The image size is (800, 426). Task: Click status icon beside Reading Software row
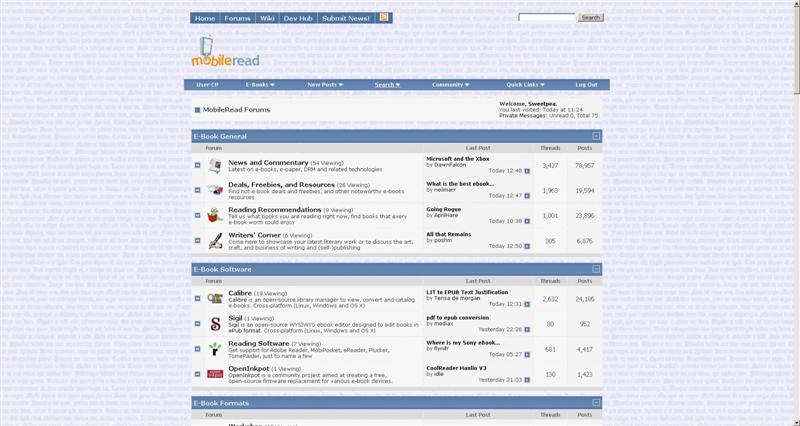coord(197,349)
